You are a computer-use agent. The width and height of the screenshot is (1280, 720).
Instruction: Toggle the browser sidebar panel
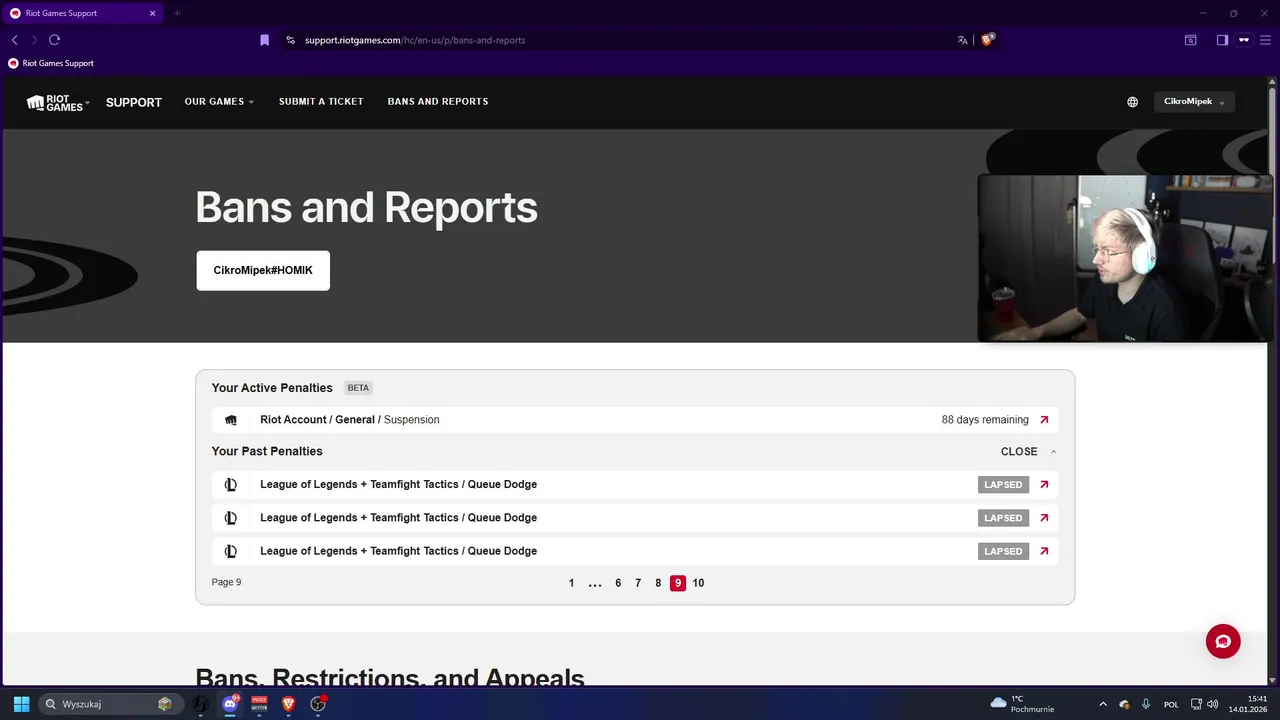[1222, 40]
